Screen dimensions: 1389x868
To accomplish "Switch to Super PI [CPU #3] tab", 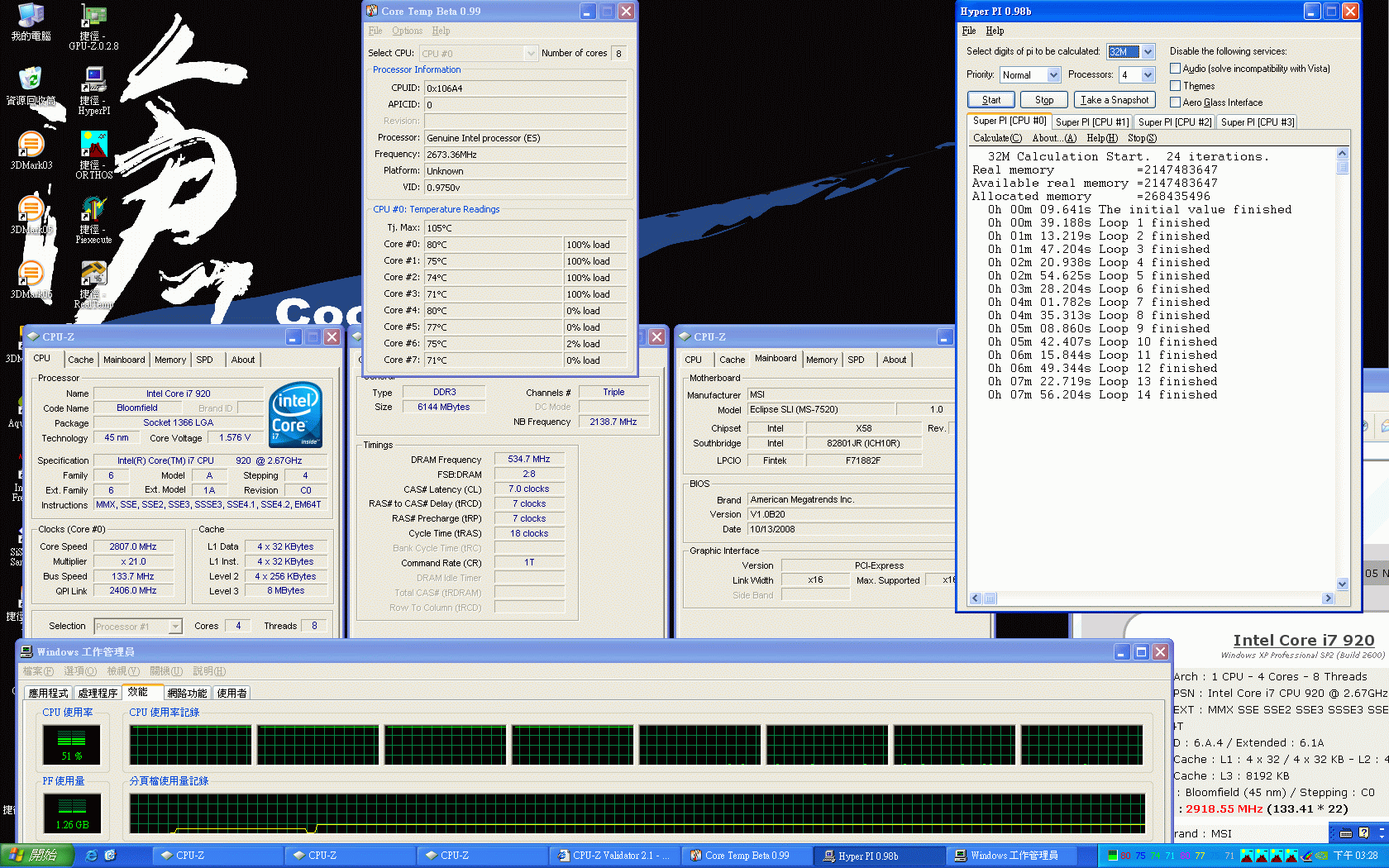I will (1258, 122).
